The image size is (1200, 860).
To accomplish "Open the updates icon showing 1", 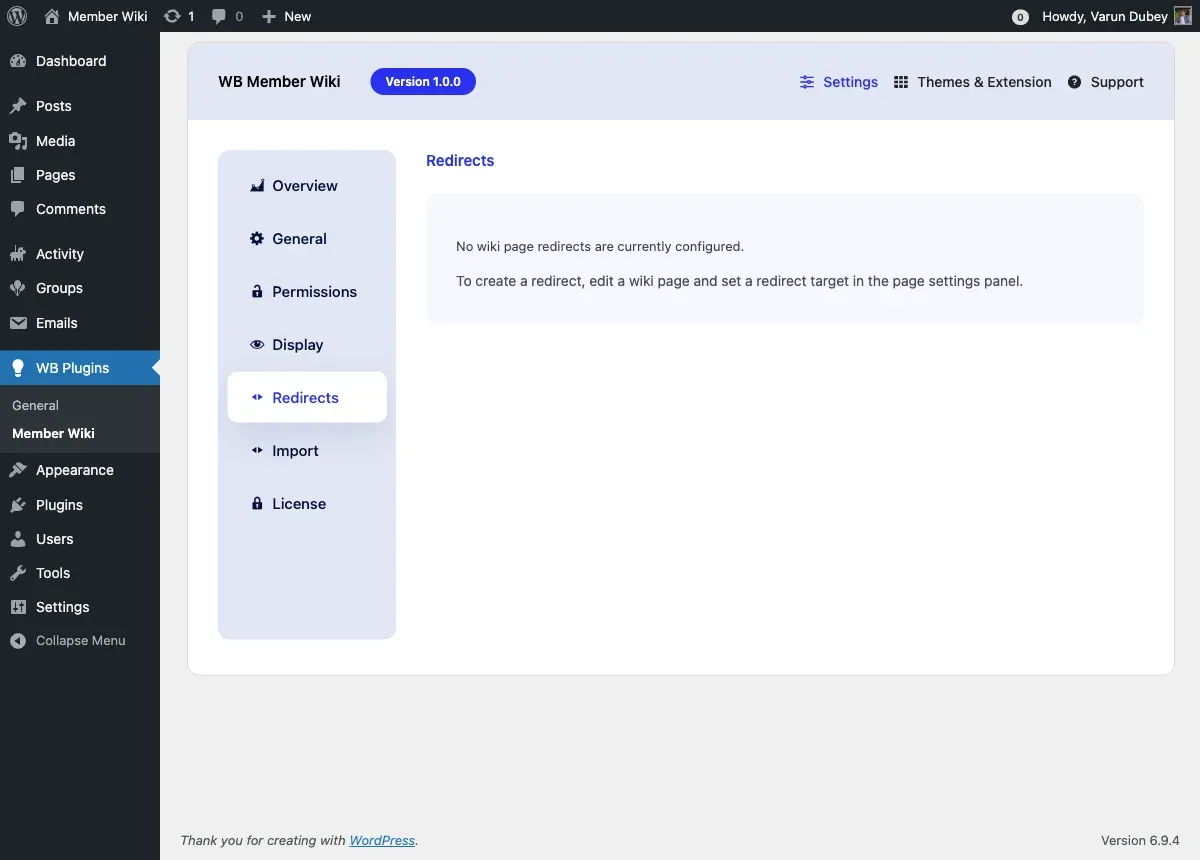I will (172, 16).
